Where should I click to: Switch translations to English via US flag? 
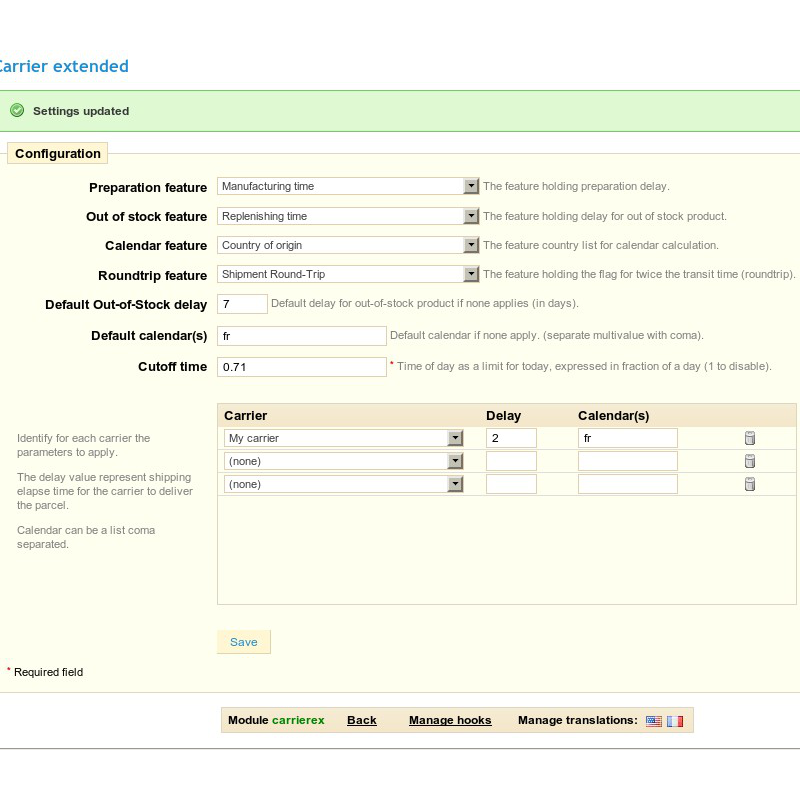pos(653,720)
